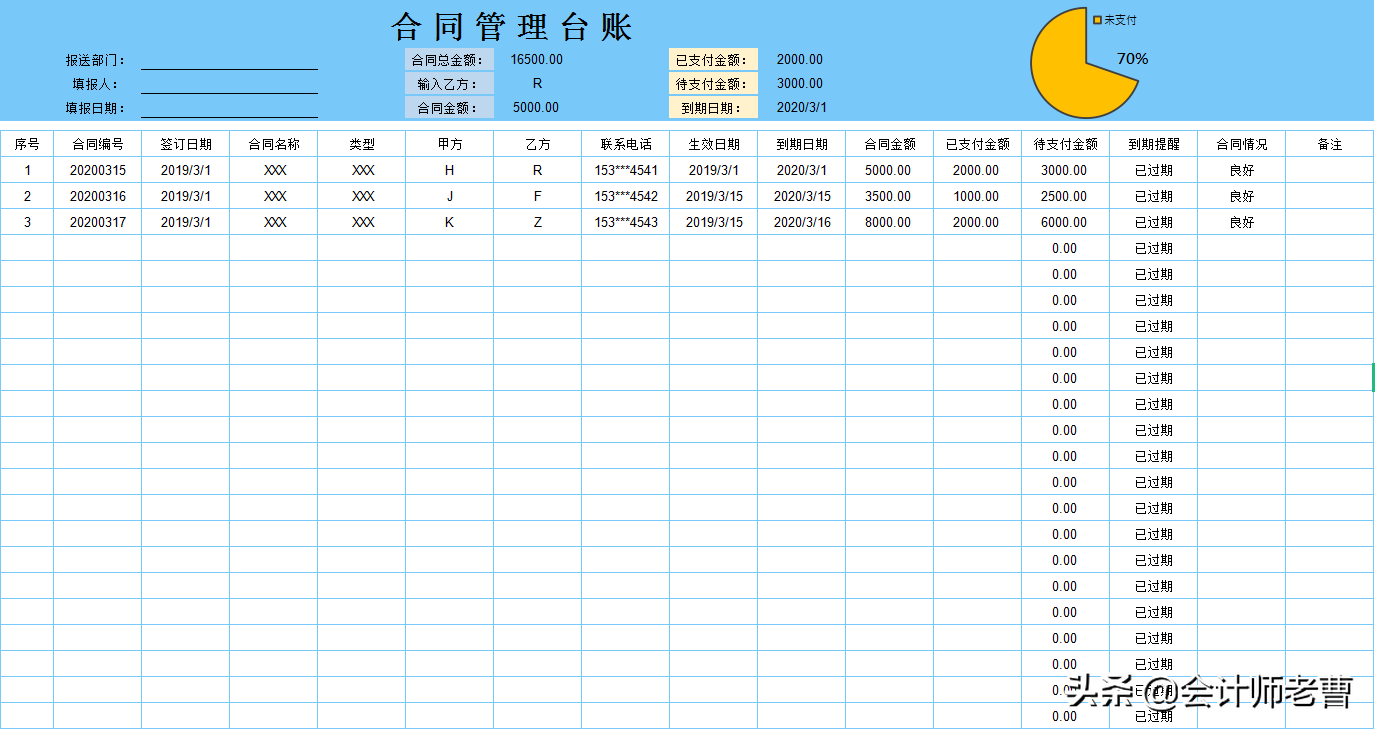Click the 已支付金额 yellow label cell
1375x731 pixels.
click(712, 59)
